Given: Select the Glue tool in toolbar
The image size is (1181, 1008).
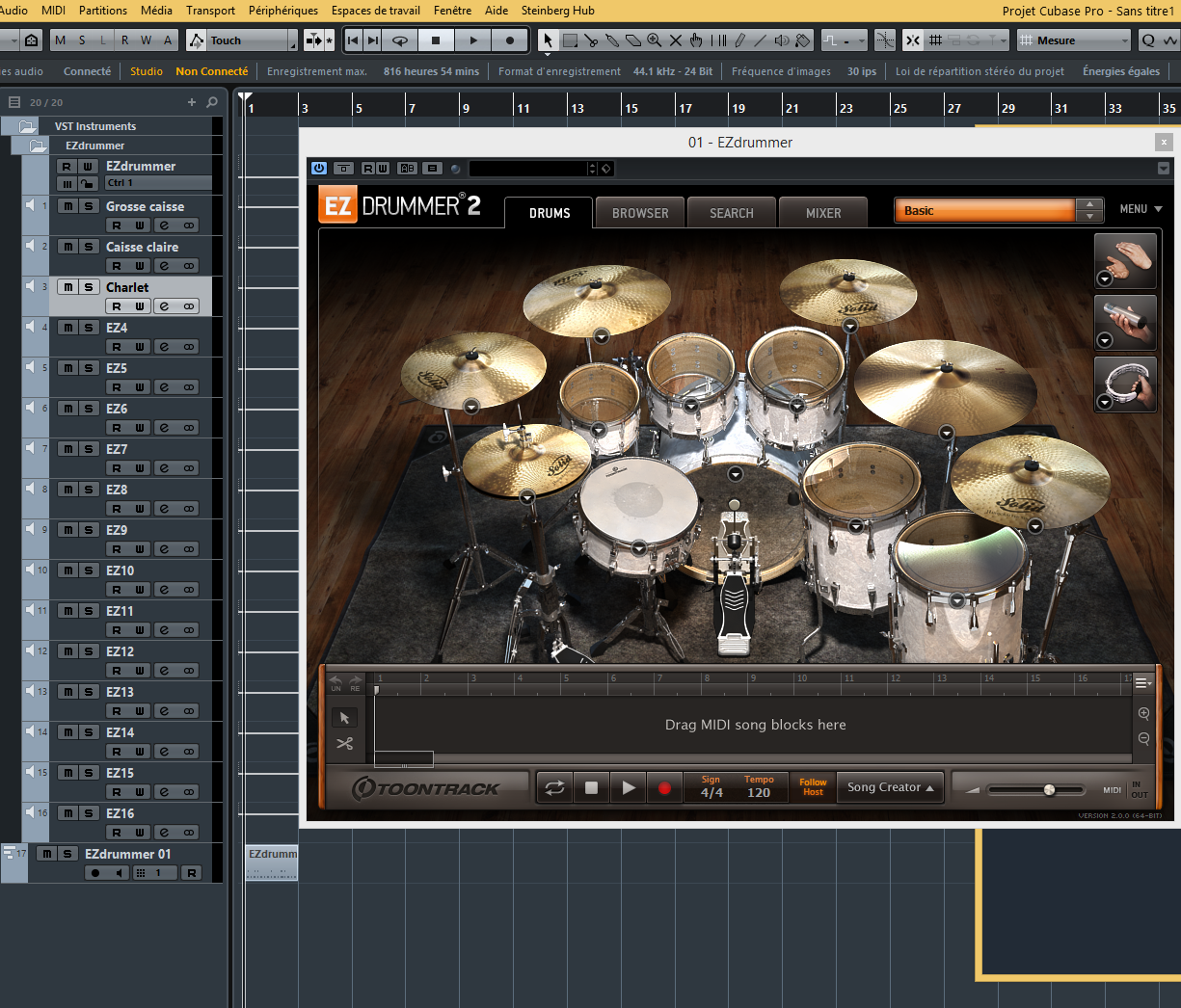Looking at the screenshot, I should (x=612, y=40).
